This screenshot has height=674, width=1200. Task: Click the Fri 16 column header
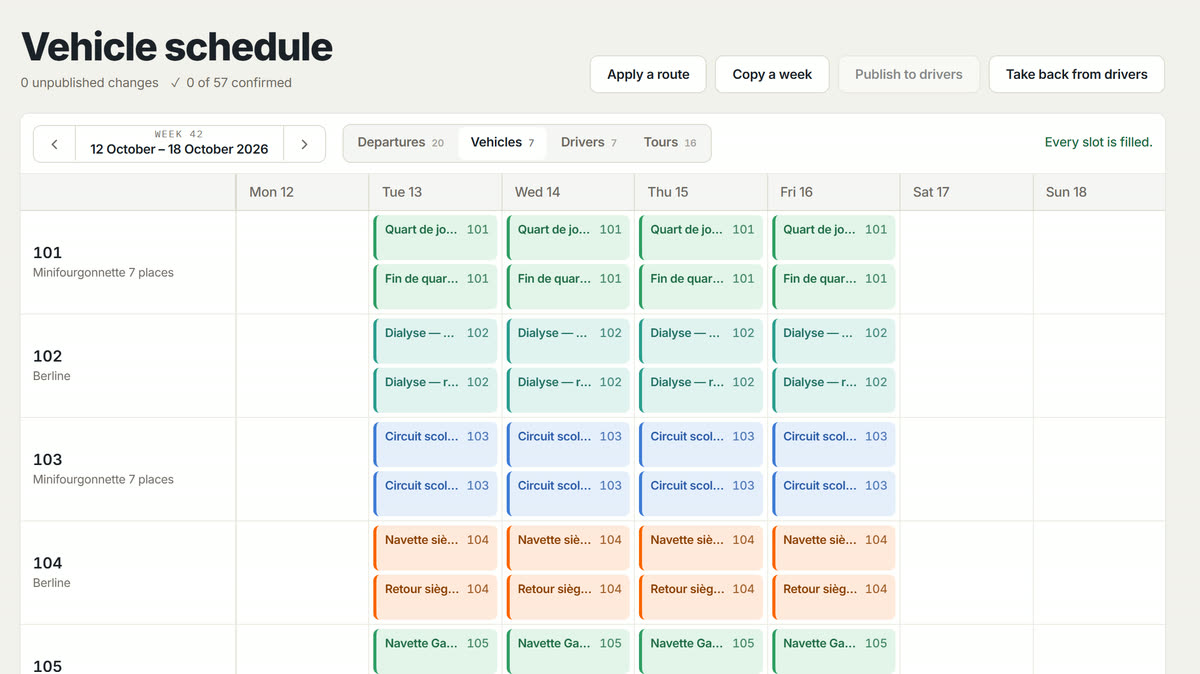(x=833, y=192)
